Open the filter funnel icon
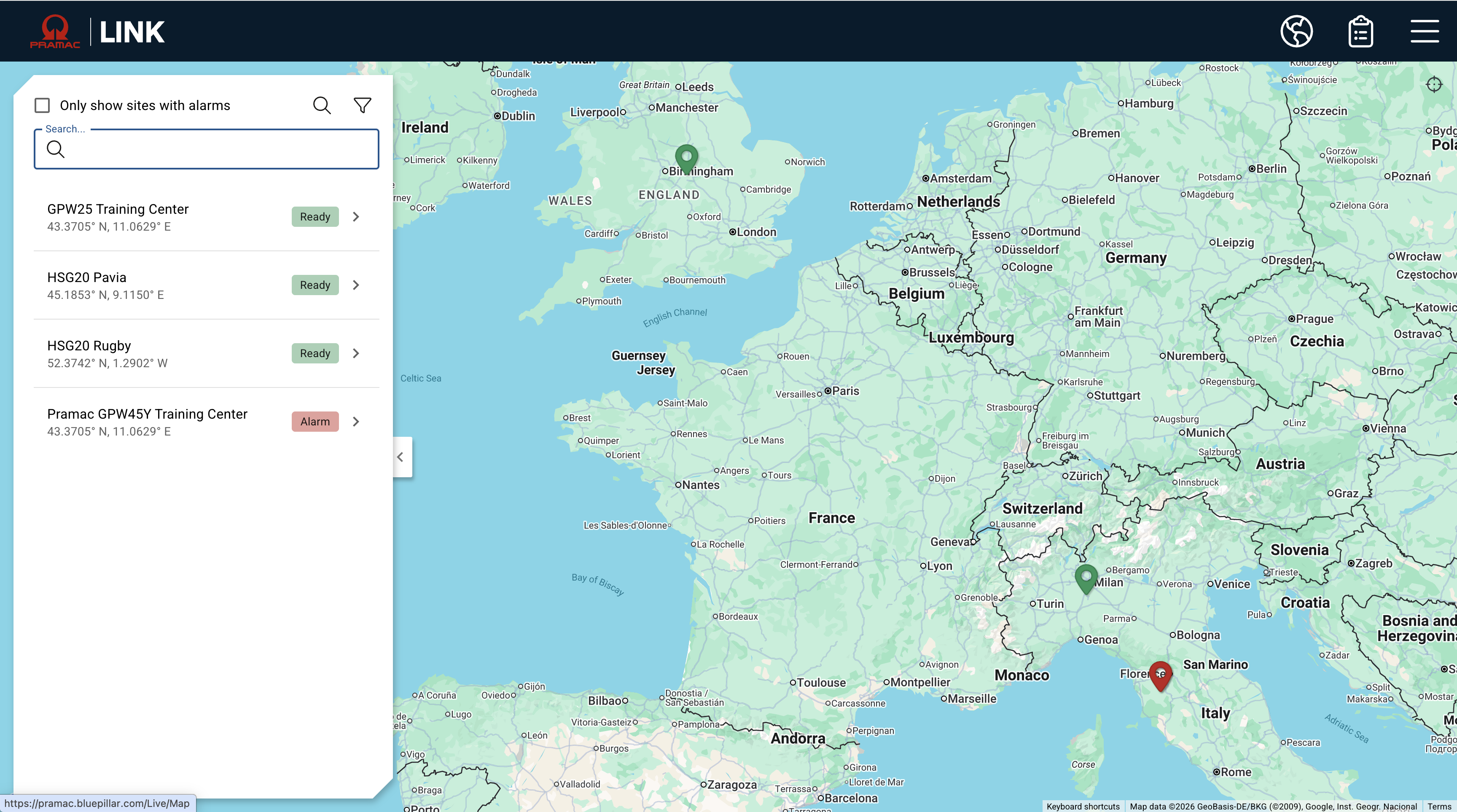Screen dimensions: 1457x812 point(363,105)
